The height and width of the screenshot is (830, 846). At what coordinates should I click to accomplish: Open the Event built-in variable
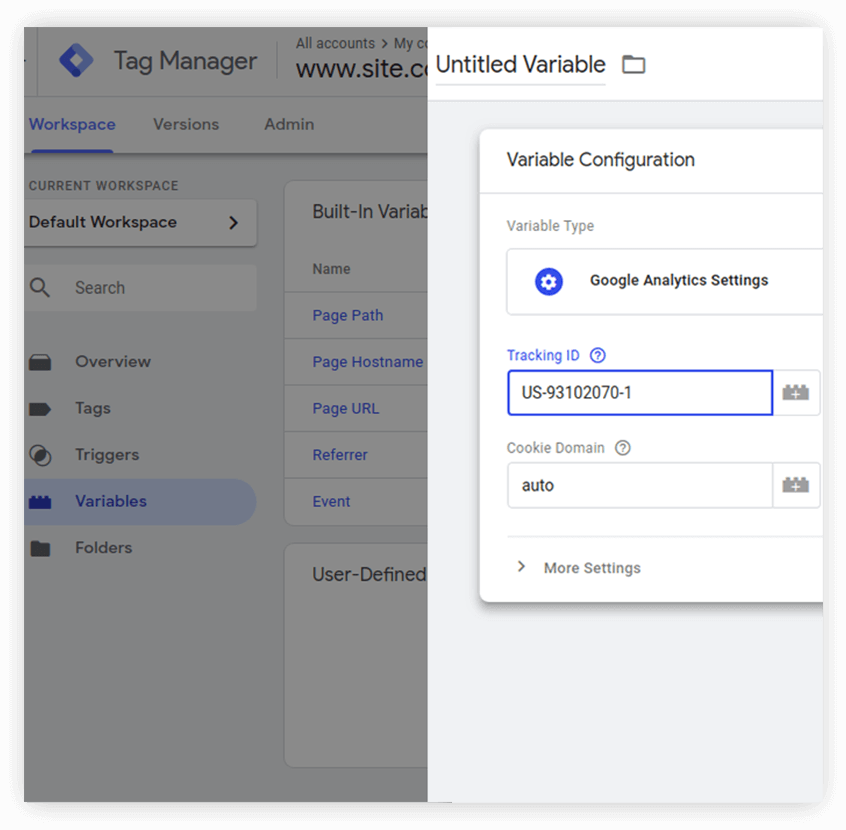click(331, 501)
